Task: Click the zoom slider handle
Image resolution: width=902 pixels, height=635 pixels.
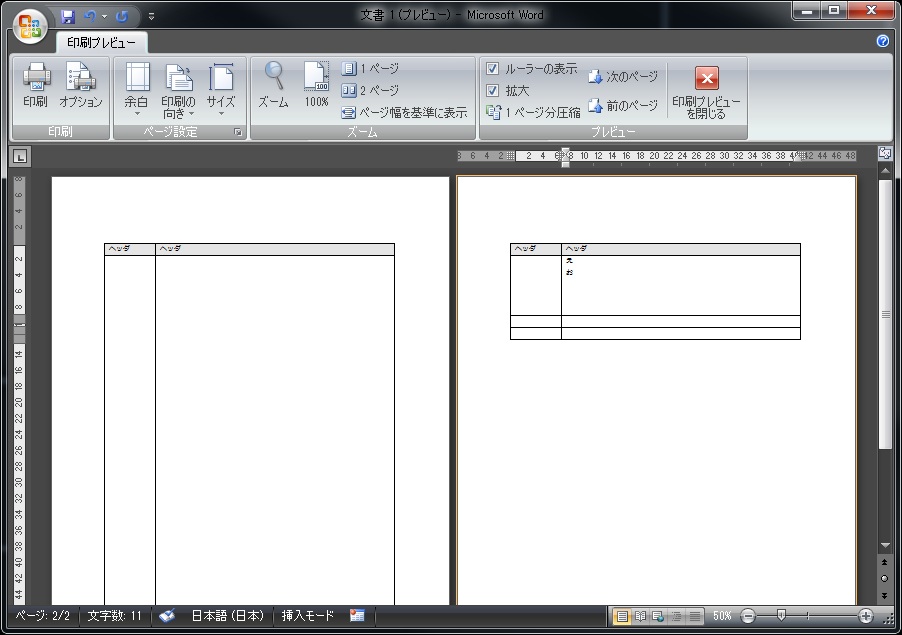Action: (781, 616)
